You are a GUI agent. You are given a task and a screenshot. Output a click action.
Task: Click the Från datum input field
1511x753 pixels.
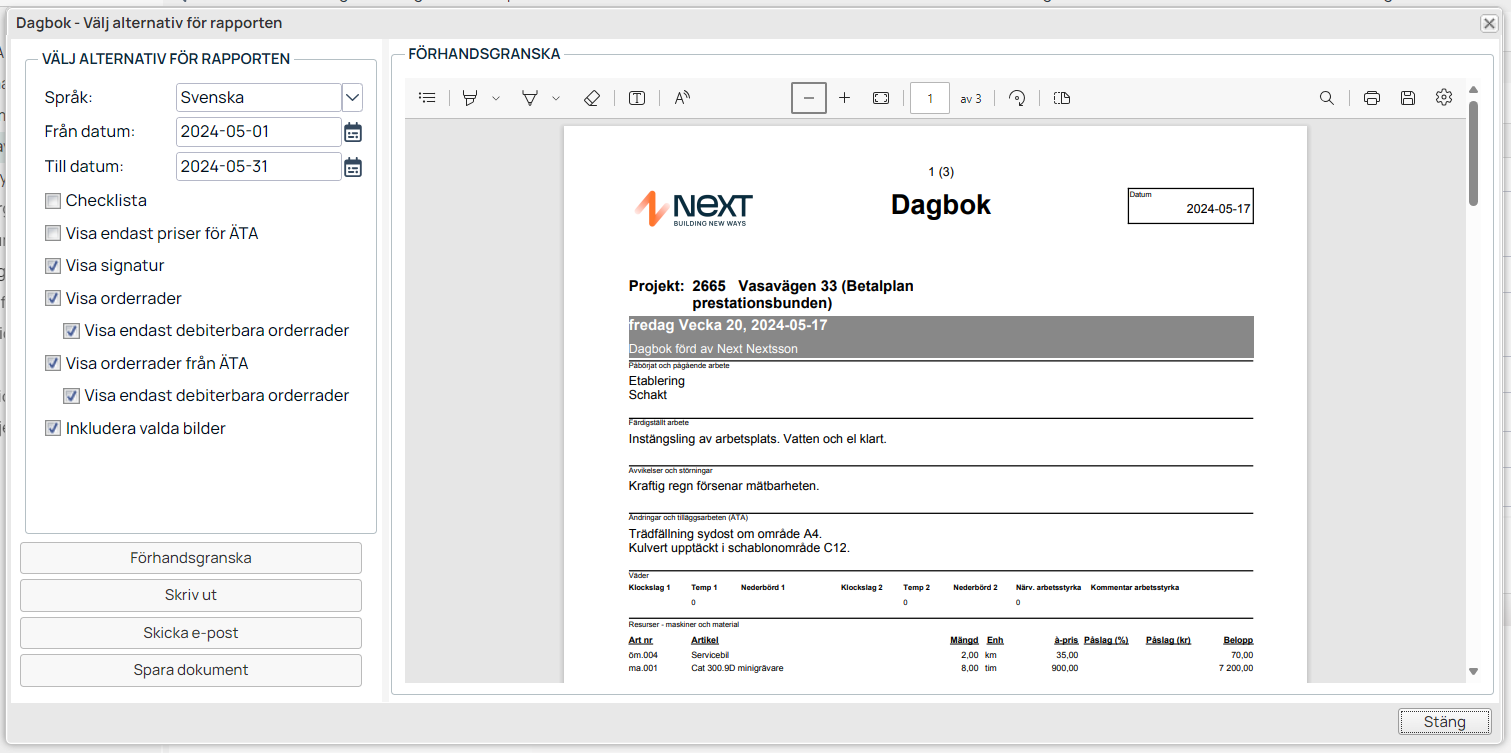click(259, 131)
